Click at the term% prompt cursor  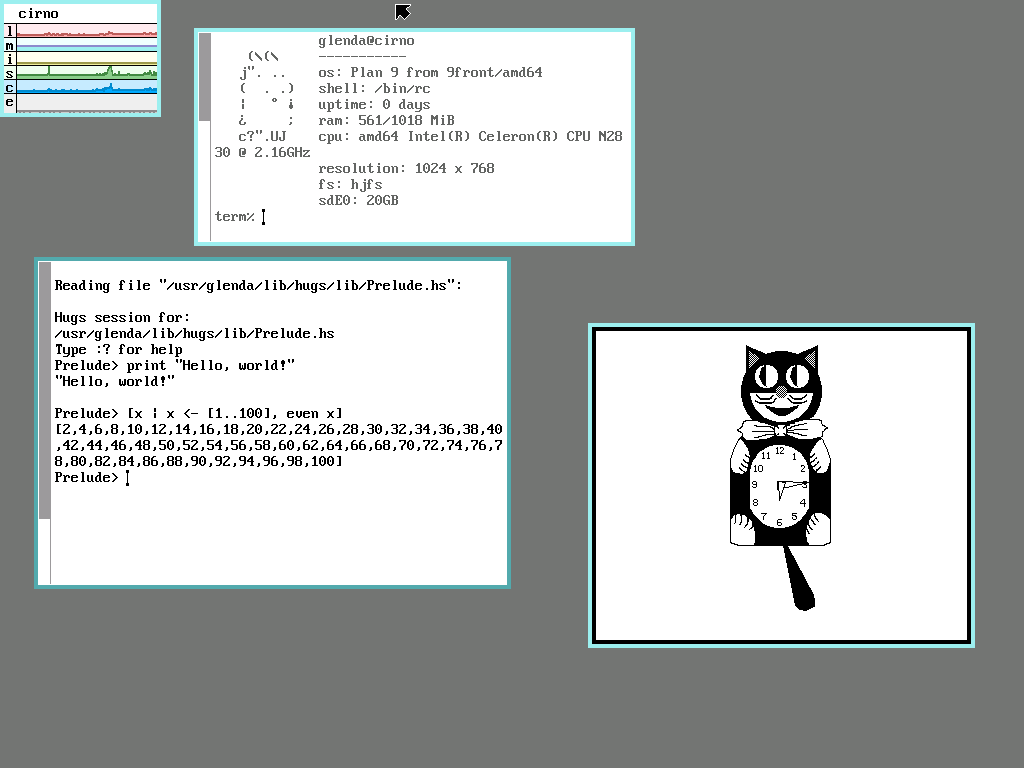coord(264,217)
